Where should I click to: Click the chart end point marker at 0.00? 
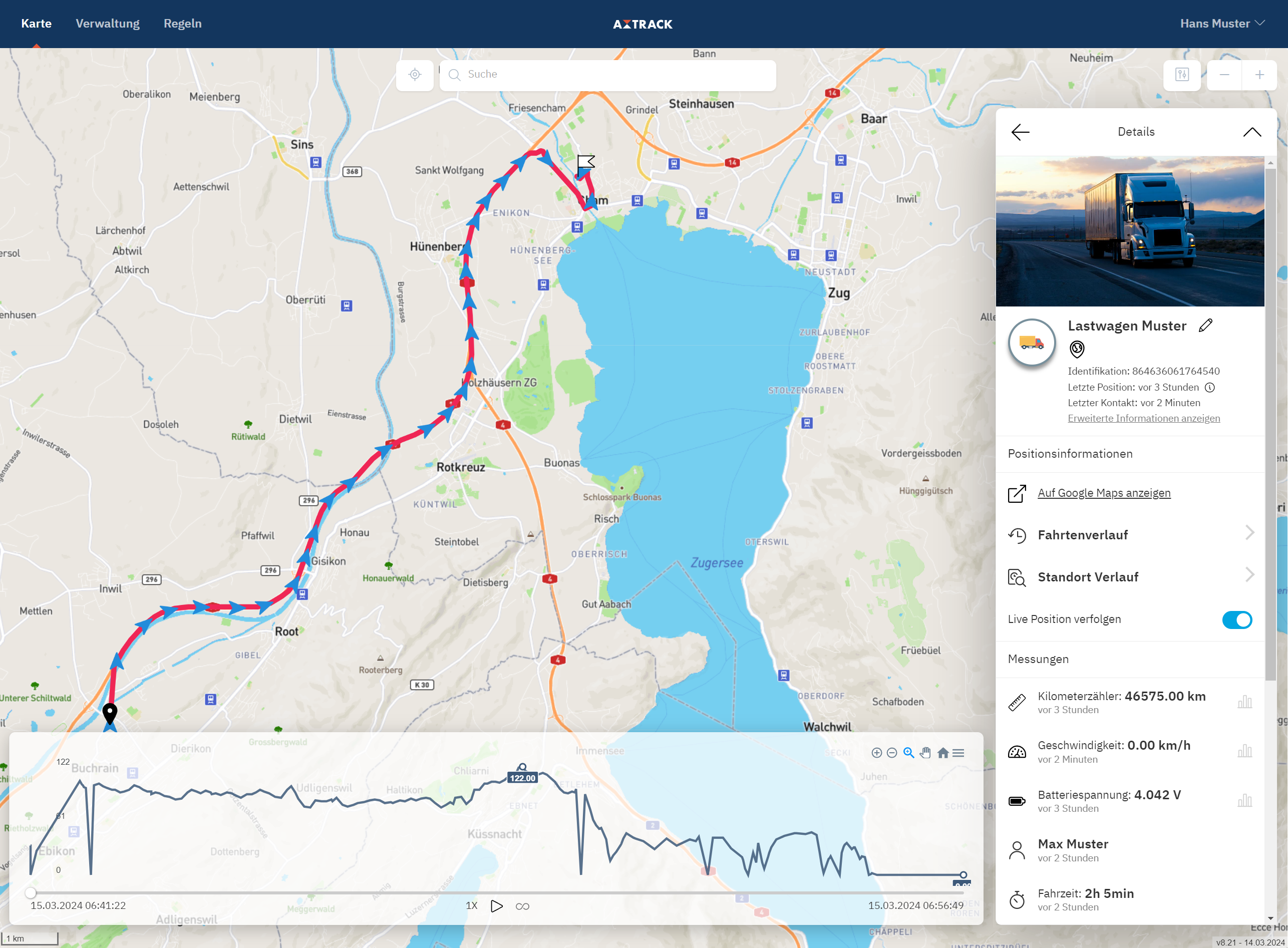[x=962, y=875]
